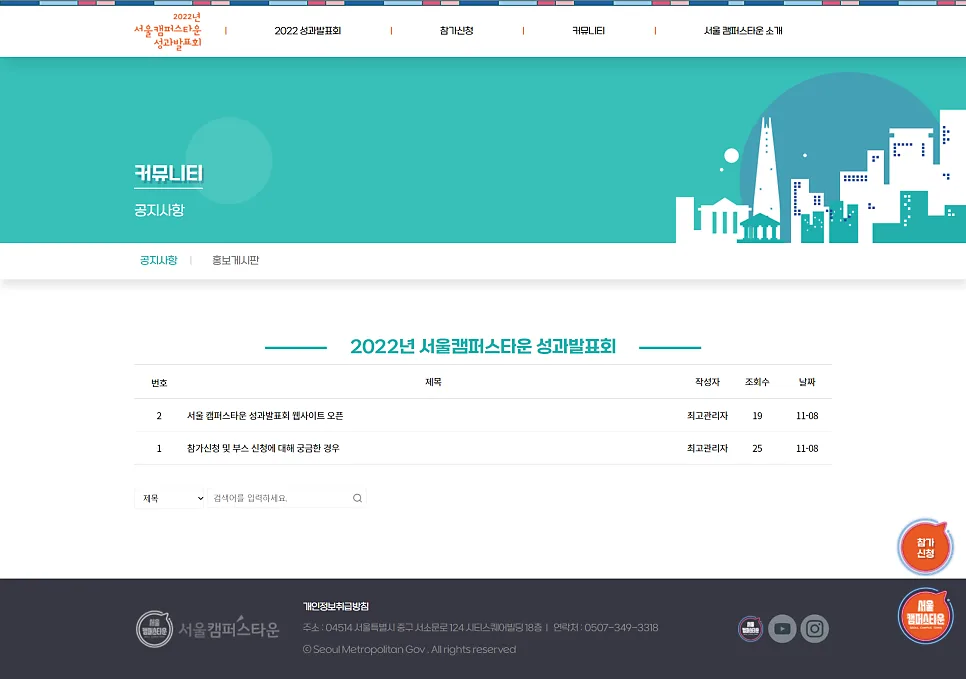
Task: Click view count 19 in table
Action: [x=757, y=416]
